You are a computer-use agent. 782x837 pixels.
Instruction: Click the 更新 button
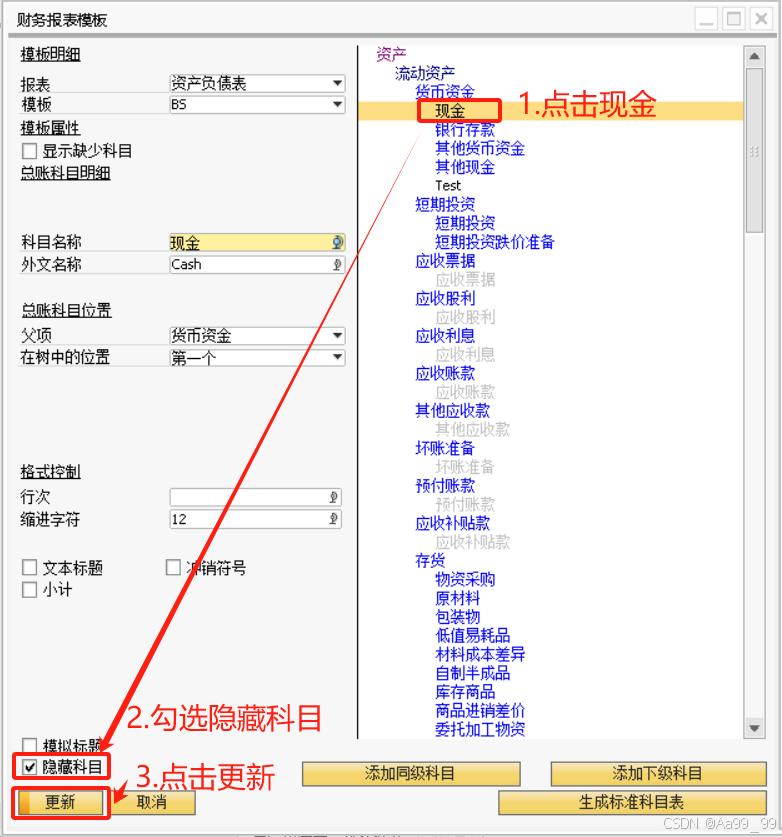(60, 802)
